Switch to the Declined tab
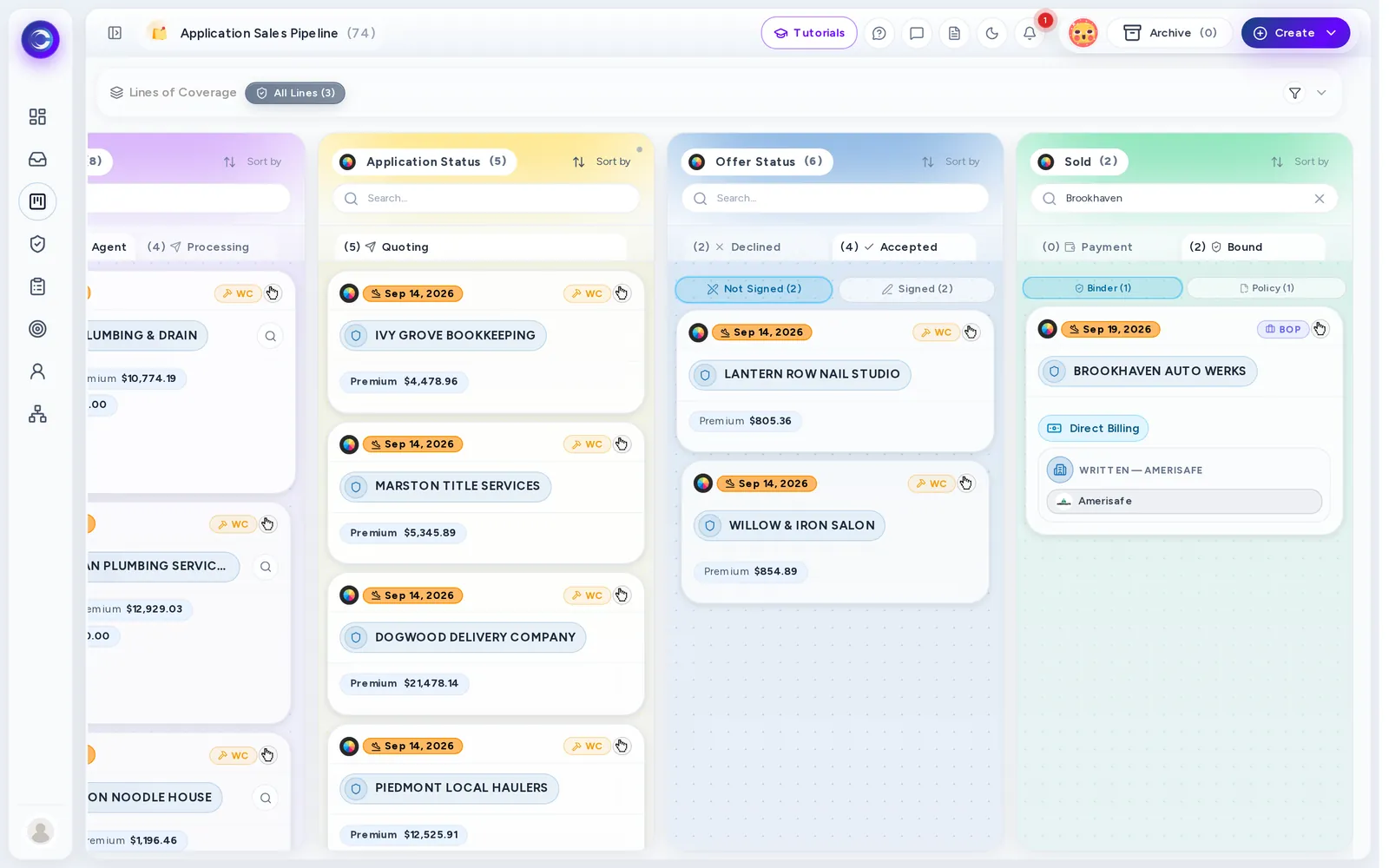 pyautogui.click(x=737, y=247)
